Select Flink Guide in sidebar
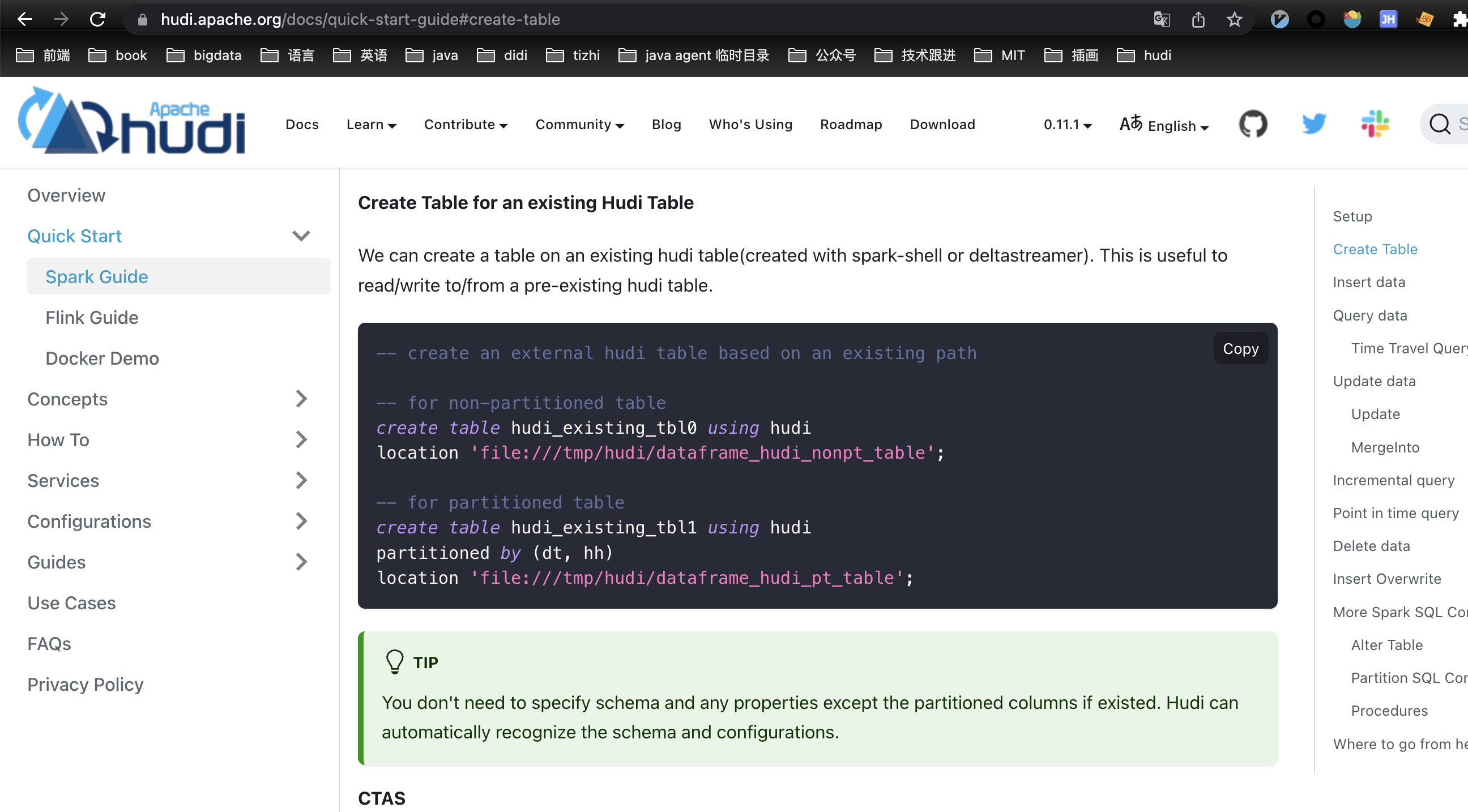The image size is (1468, 812). point(92,318)
